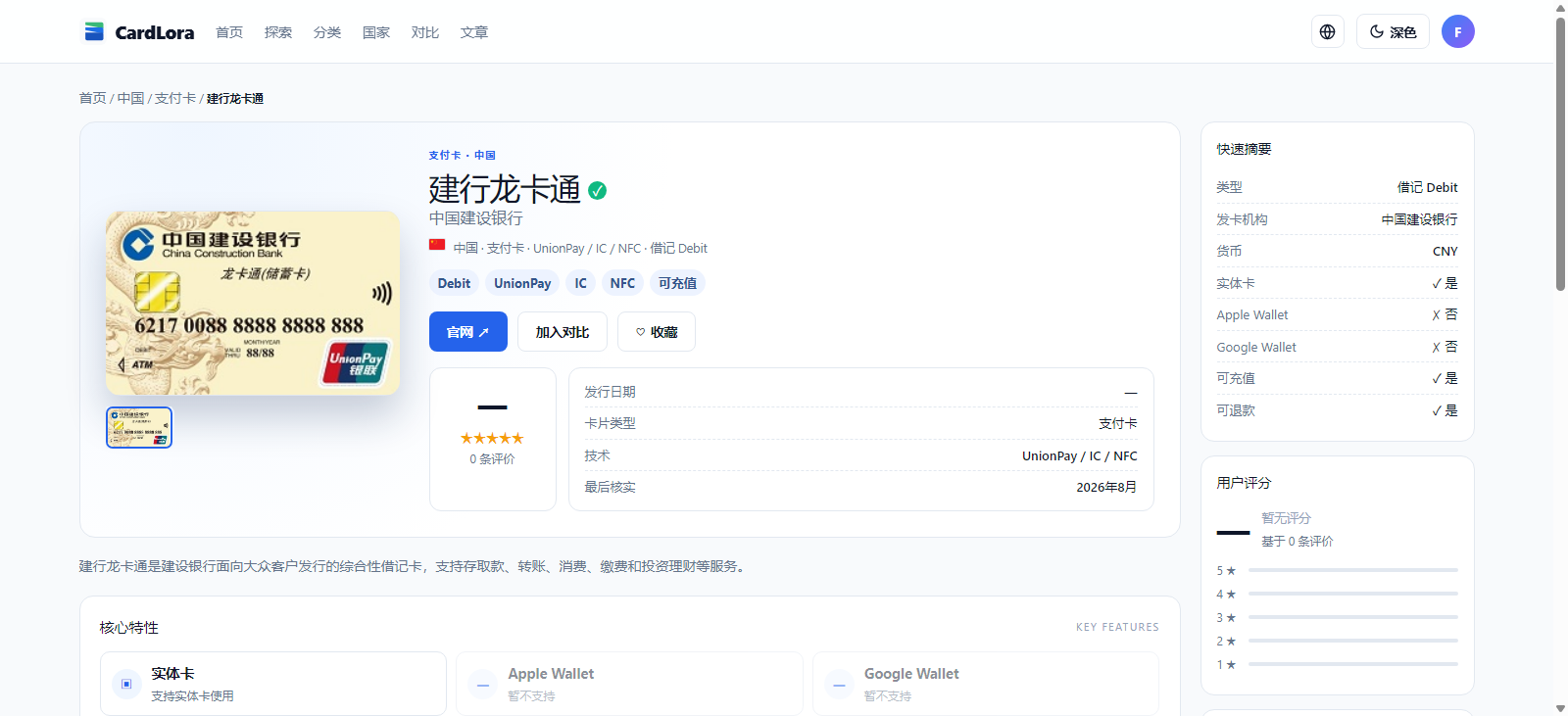Select the card image thumbnail
The width and height of the screenshot is (1568, 716).
(139, 427)
